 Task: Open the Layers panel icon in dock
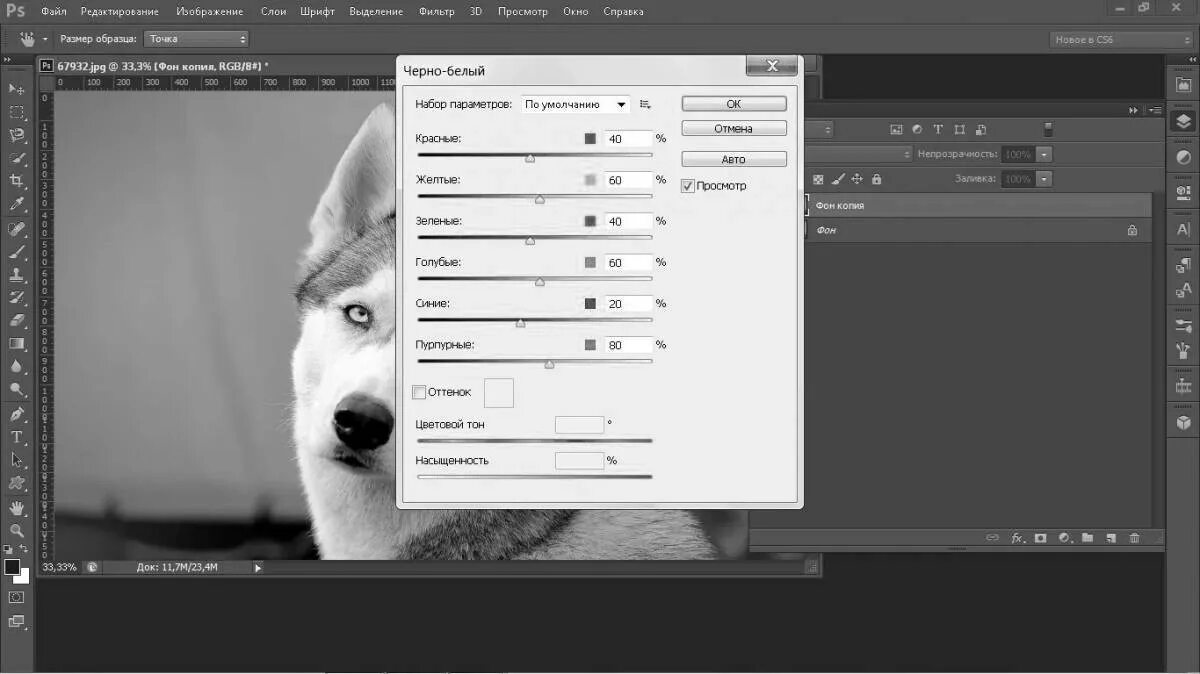pyautogui.click(x=1183, y=121)
